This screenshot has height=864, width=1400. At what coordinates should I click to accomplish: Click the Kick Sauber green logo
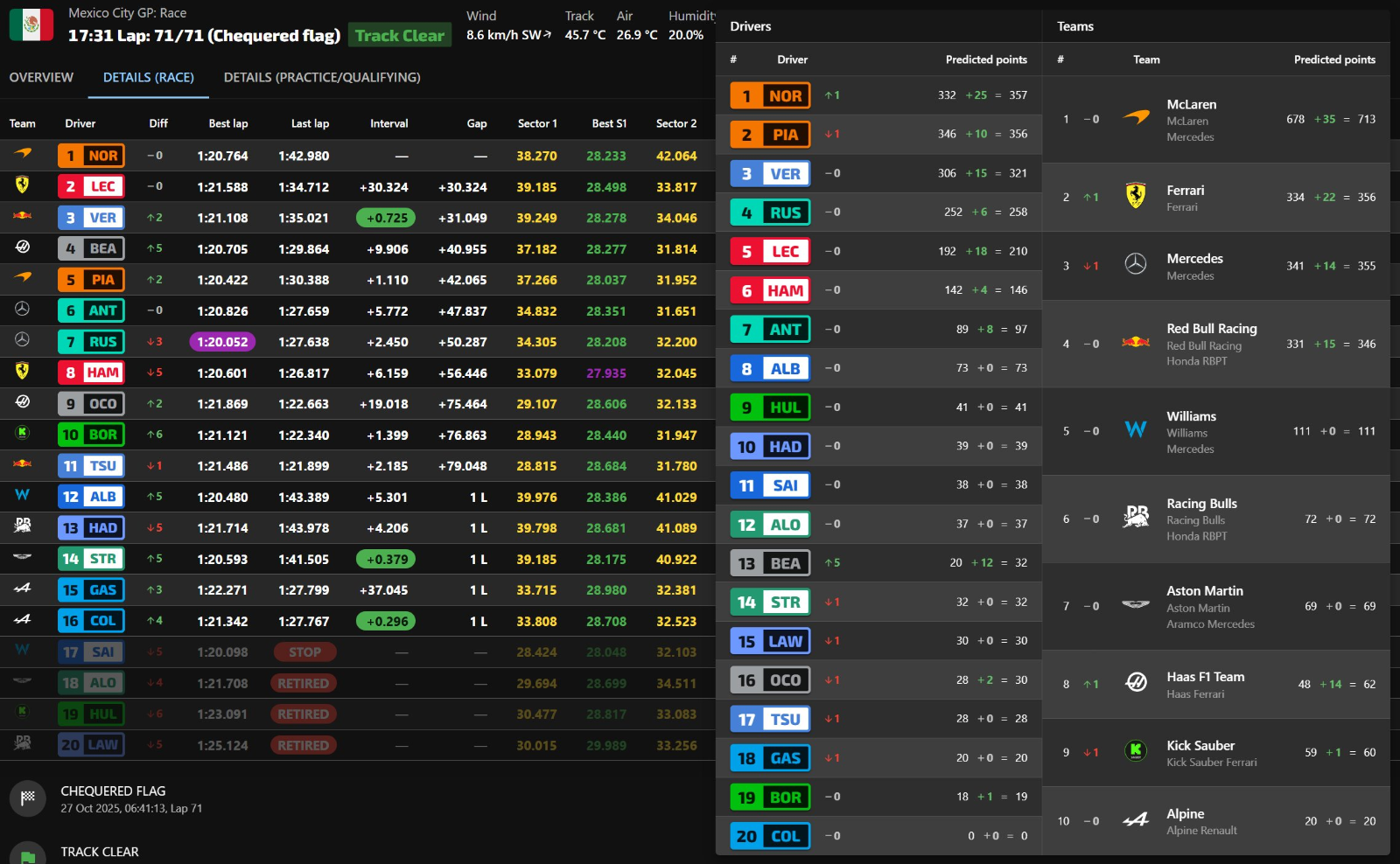pyautogui.click(x=1136, y=750)
